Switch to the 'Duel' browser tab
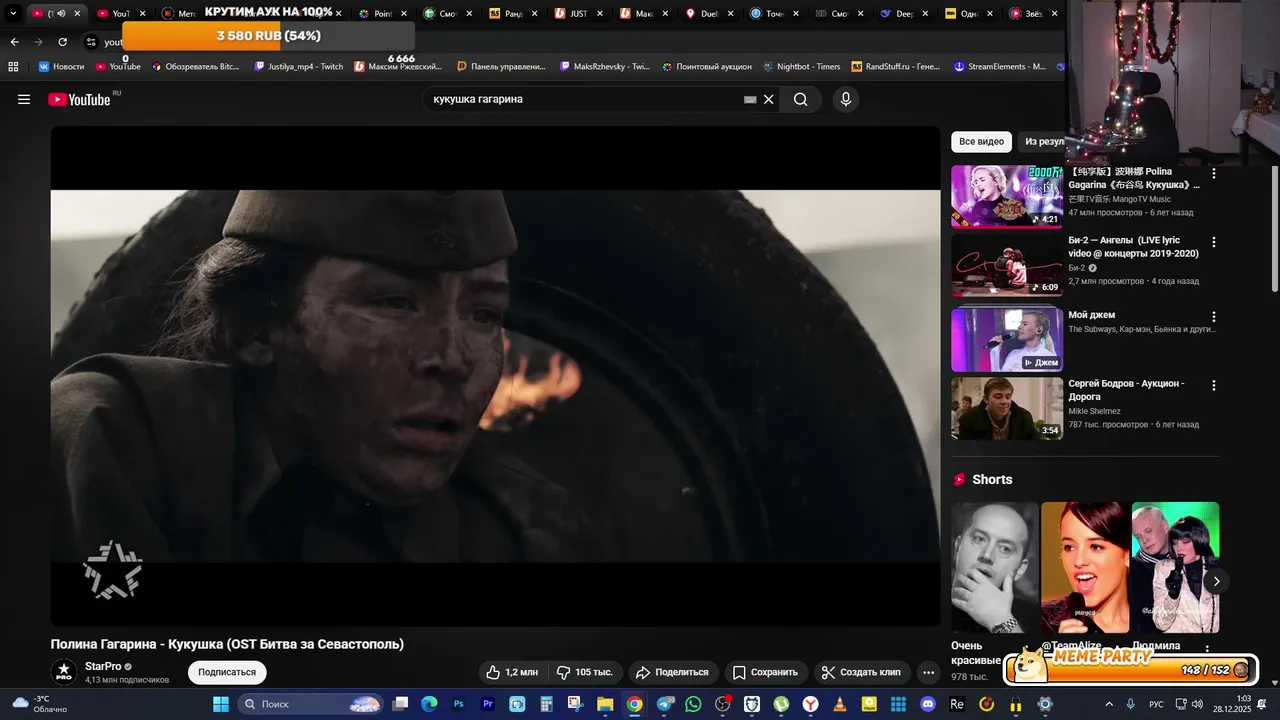1280x720 pixels. tap(701, 14)
